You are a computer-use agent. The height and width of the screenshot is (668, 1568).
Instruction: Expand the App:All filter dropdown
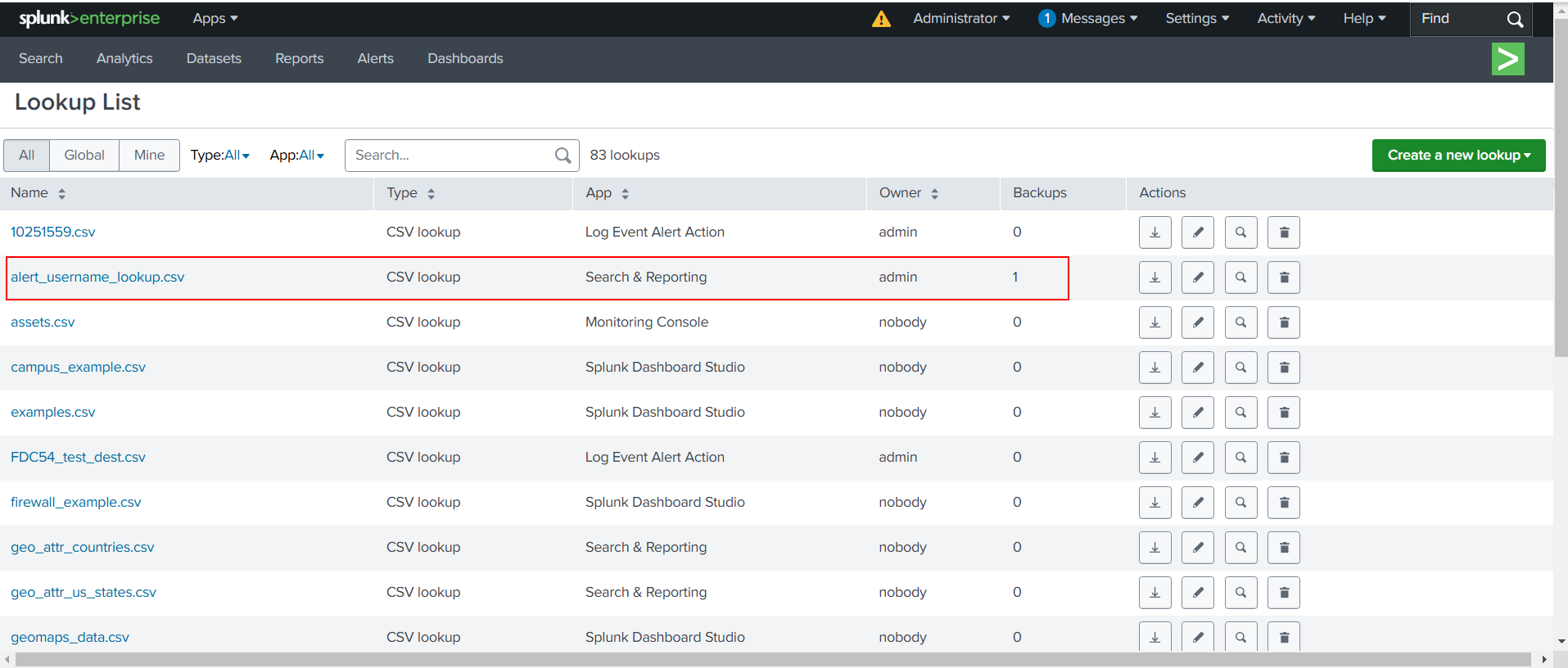[296, 156]
